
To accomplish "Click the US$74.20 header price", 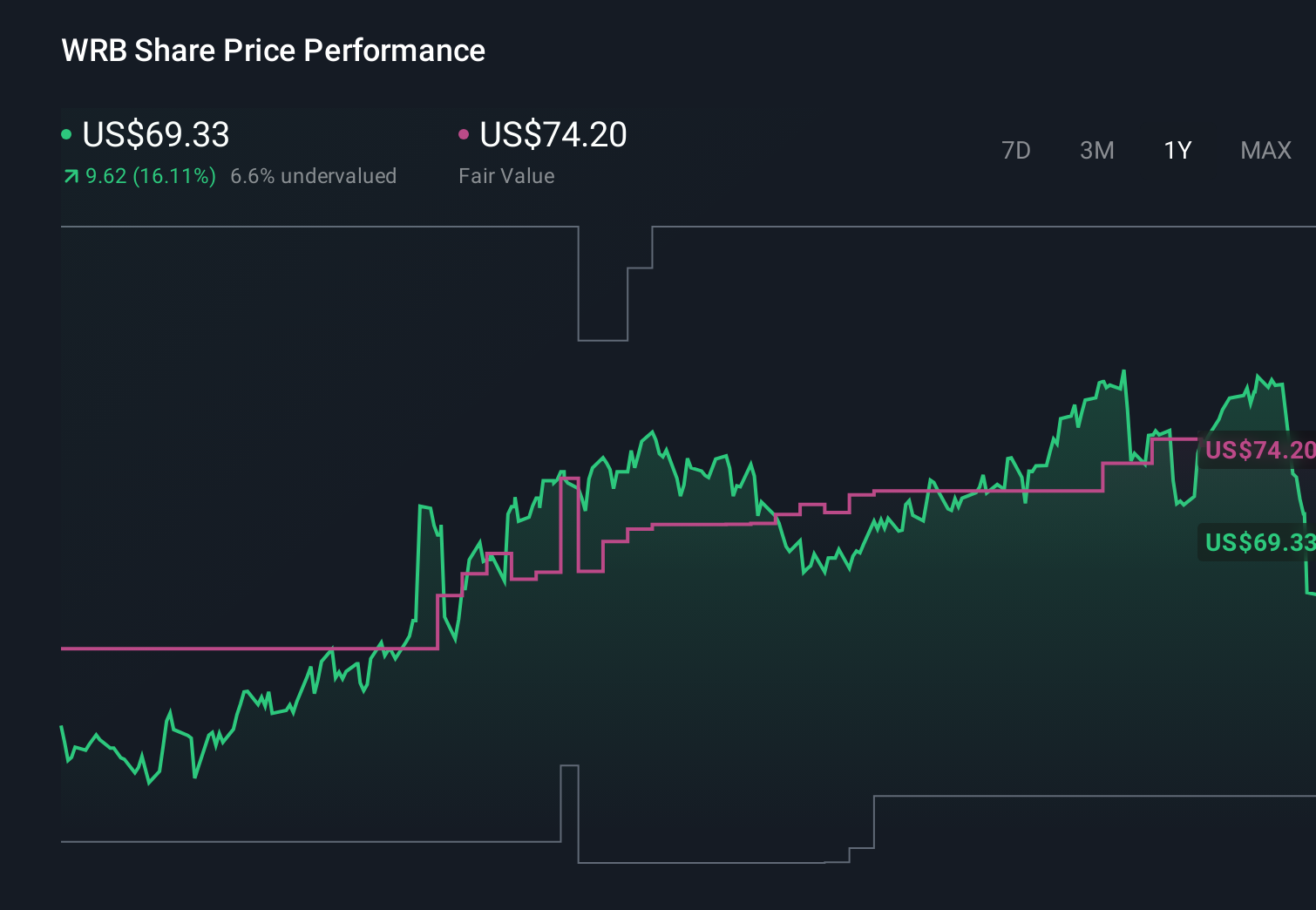I will click(x=553, y=135).
